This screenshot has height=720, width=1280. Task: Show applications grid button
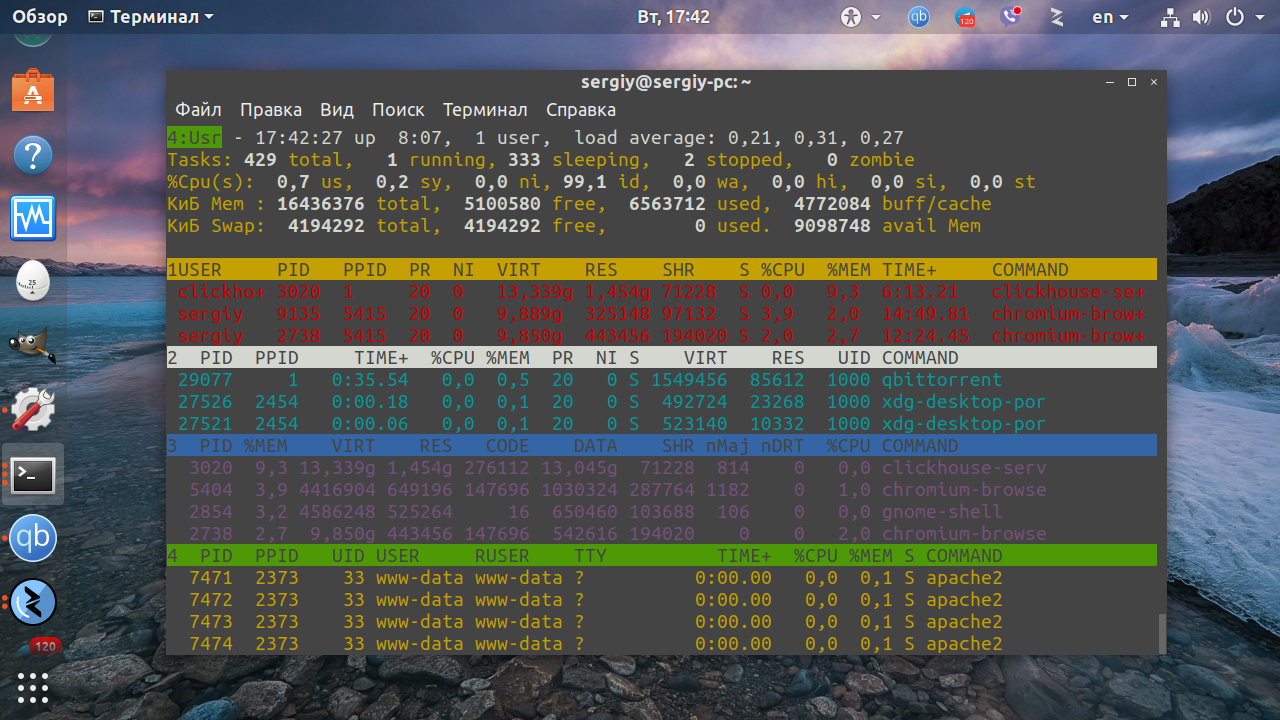[33, 688]
